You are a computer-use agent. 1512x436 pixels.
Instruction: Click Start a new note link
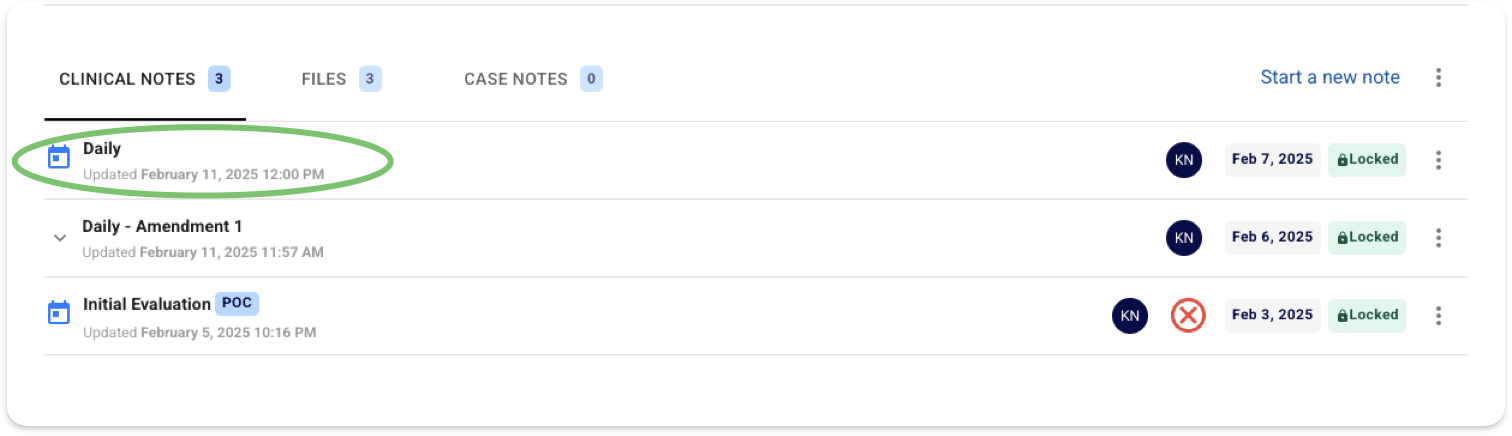coord(1330,78)
